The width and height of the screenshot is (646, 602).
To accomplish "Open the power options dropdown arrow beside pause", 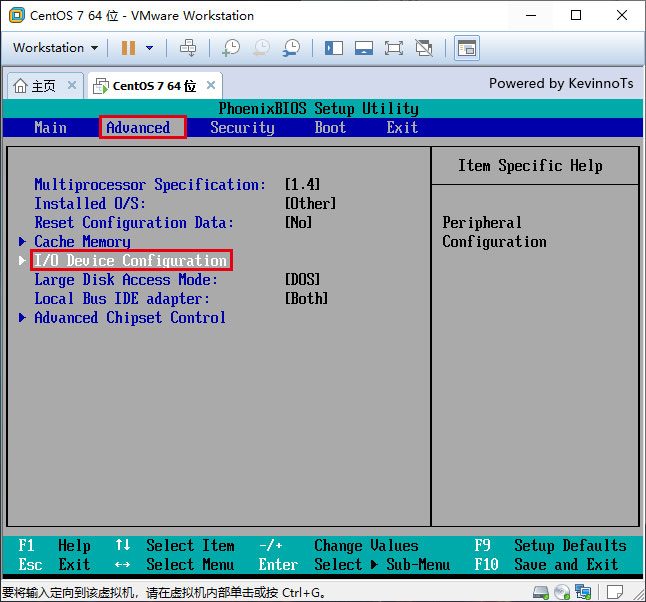I will coord(150,48).
